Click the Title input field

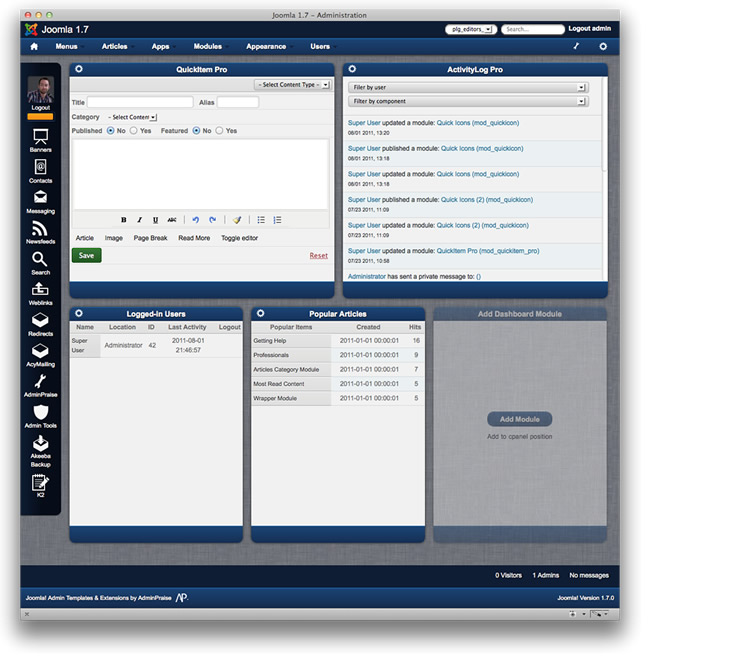(140, 102)
